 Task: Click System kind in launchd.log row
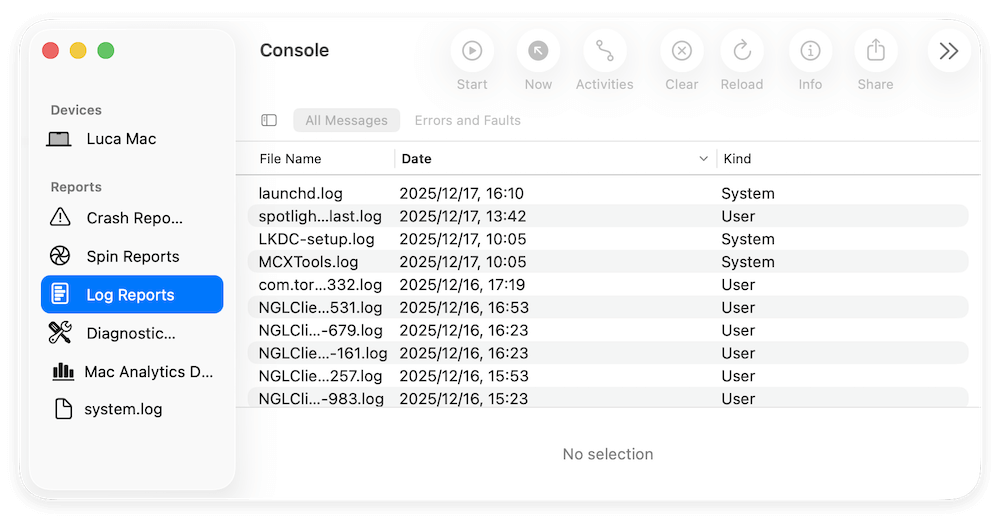tap(748, 194)
